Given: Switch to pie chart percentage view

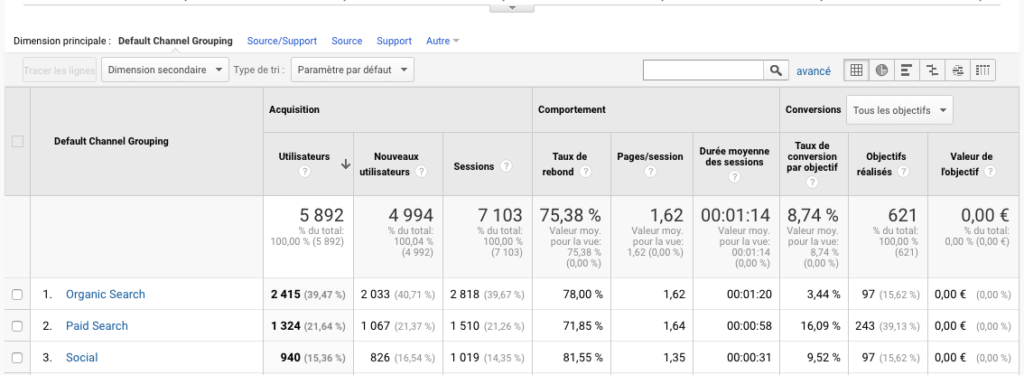Looking at the screenshot, I should click(882, 70).
